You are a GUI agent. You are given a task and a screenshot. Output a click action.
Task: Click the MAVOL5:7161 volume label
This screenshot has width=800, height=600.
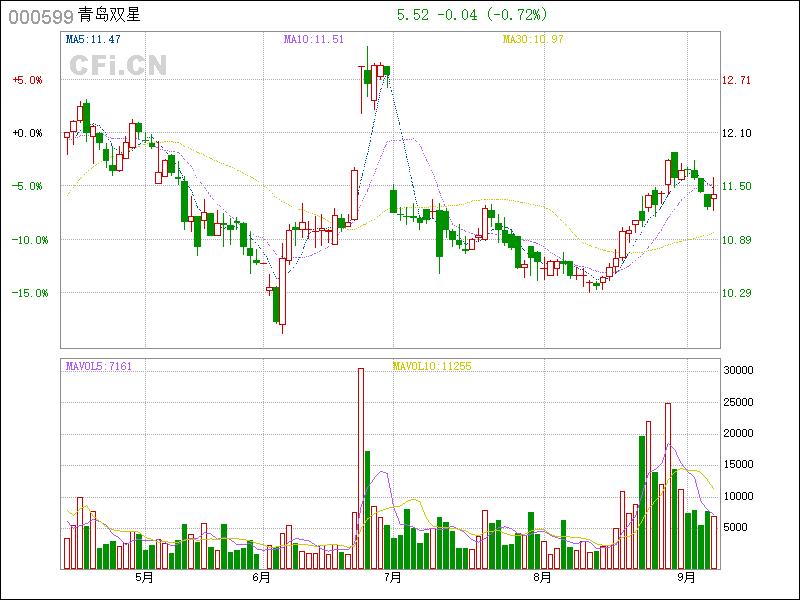pos(99,366)
